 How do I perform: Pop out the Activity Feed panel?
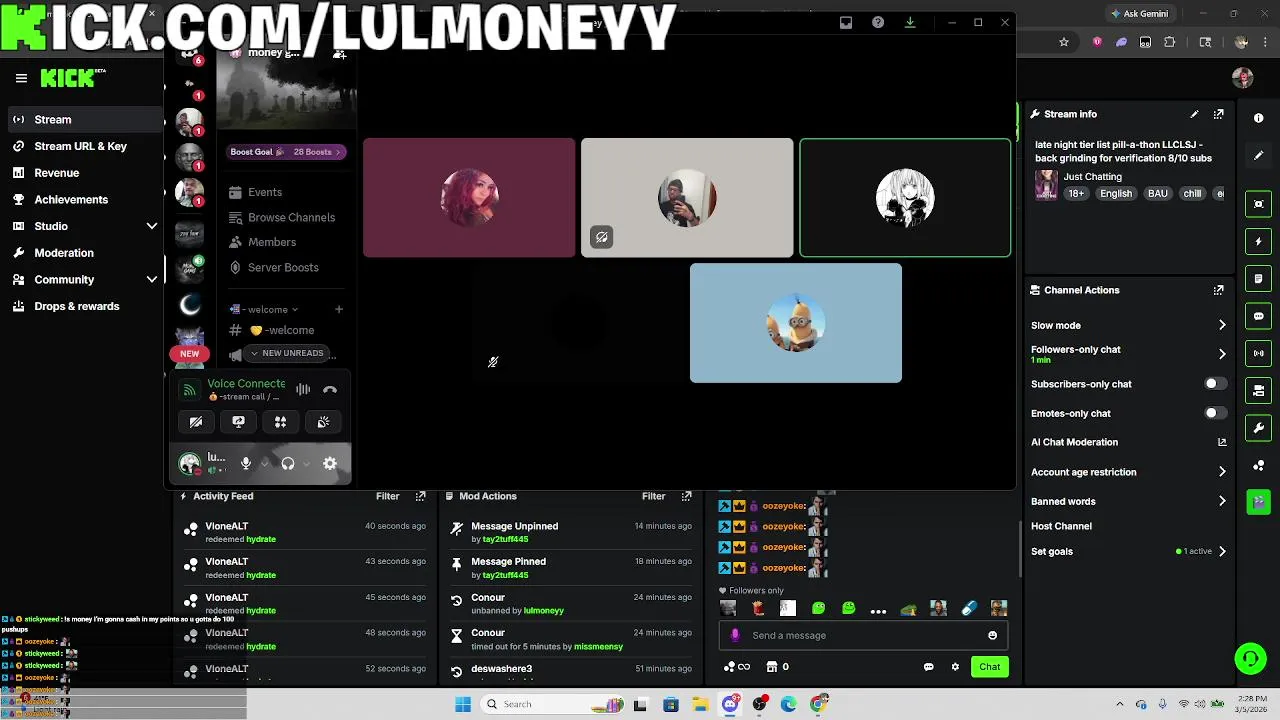420,496
